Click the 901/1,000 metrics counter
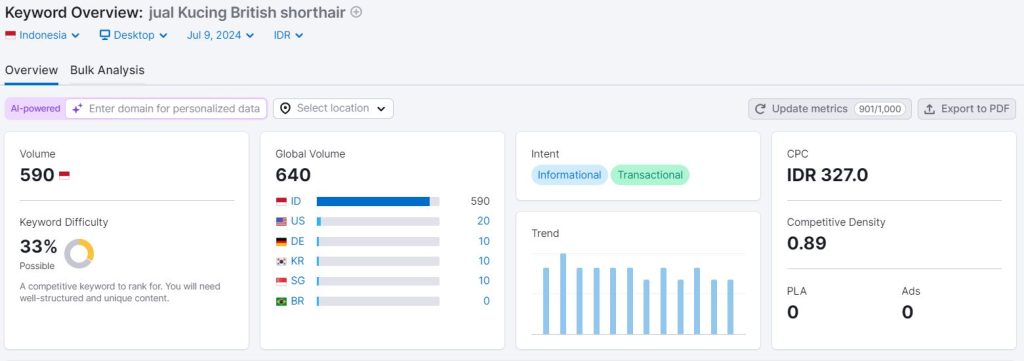1024x361 pixels. pos(880,109)
